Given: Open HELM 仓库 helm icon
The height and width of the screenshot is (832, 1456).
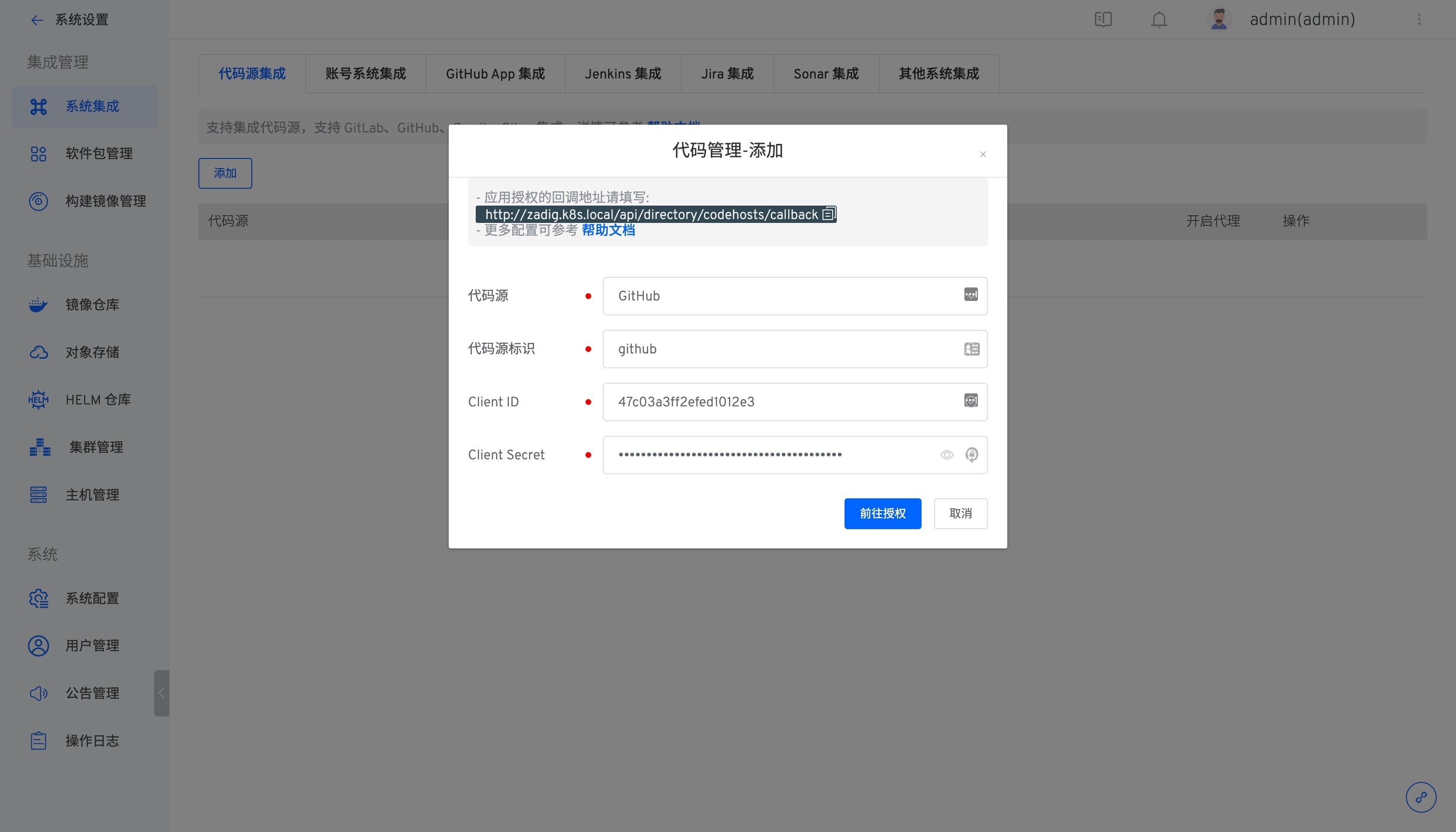Looking at the screenshot, I should [39, 400].
